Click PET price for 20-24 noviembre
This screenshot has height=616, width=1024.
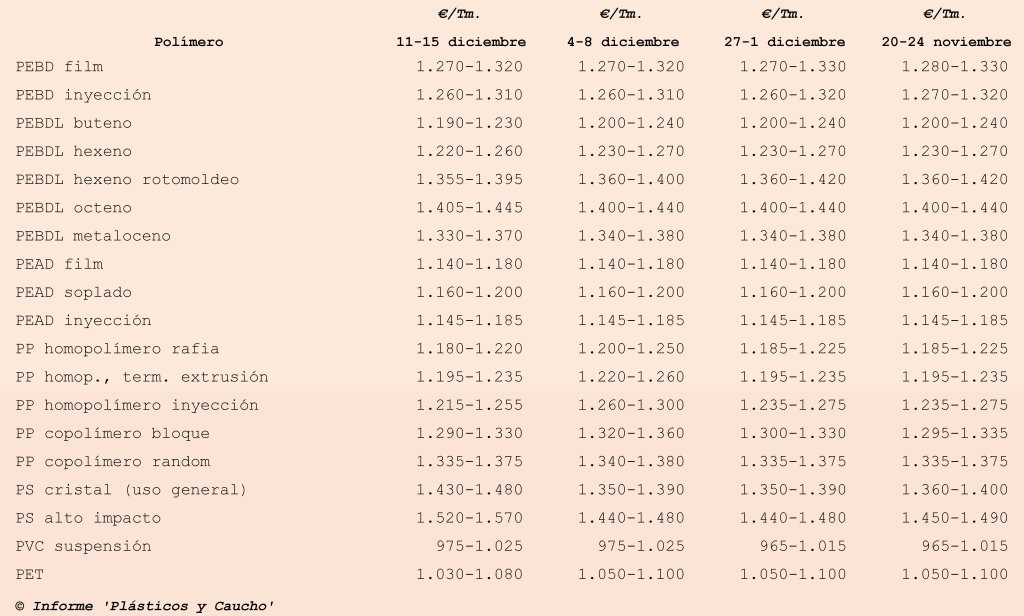point(955,574)
